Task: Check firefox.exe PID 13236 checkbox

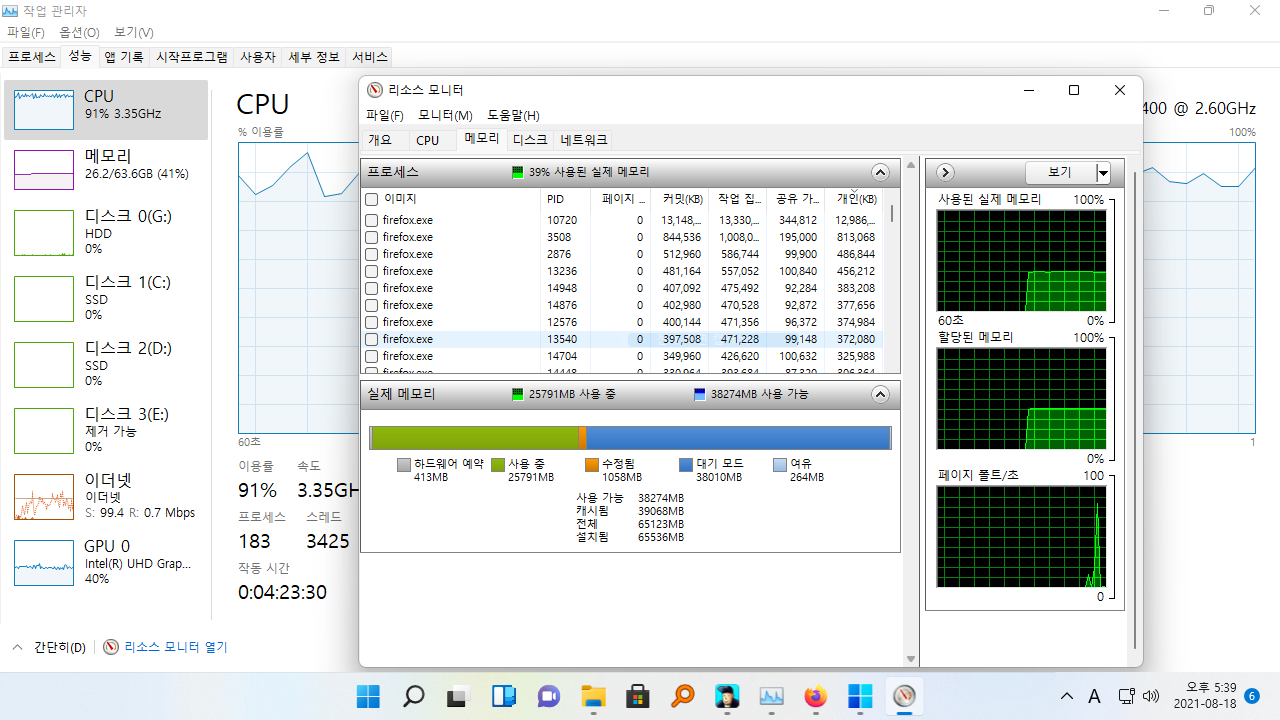Action: (372, 271)
